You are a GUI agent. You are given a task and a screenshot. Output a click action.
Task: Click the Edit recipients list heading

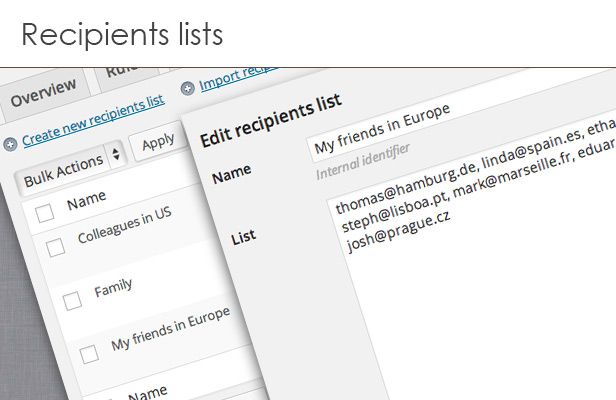pos(271,121)
